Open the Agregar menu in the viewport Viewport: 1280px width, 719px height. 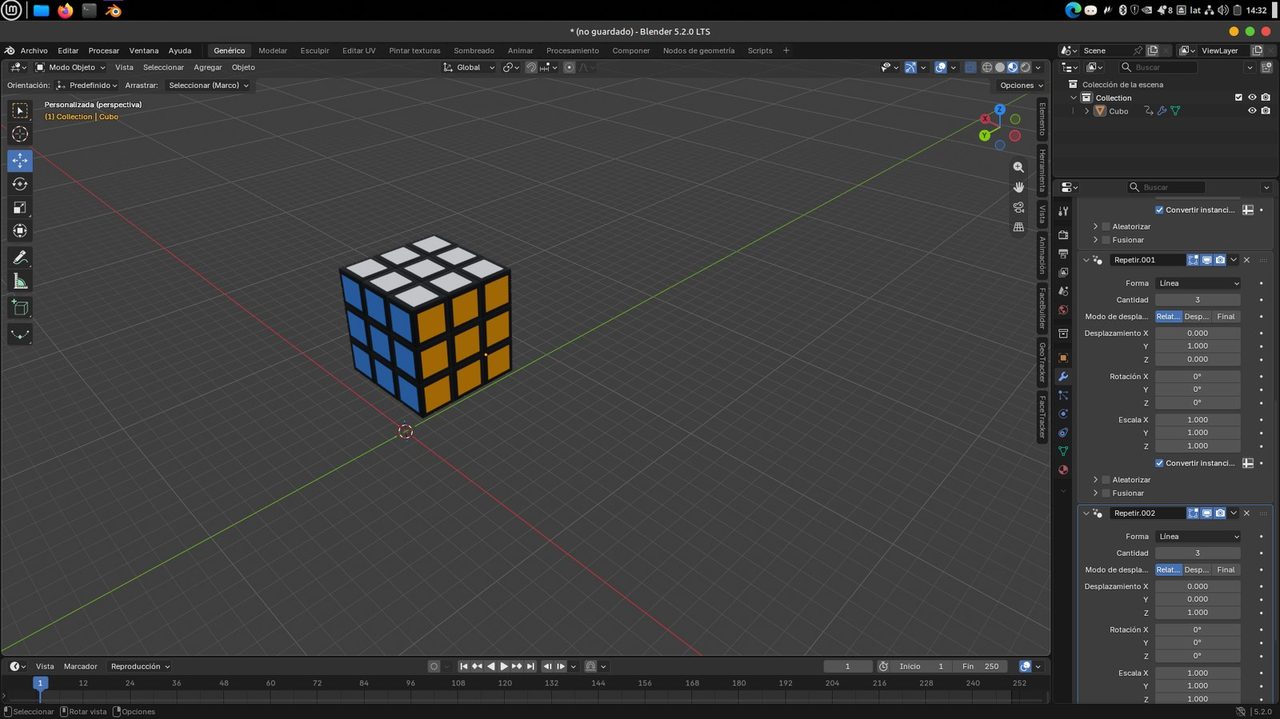click(x=208, y=67)
